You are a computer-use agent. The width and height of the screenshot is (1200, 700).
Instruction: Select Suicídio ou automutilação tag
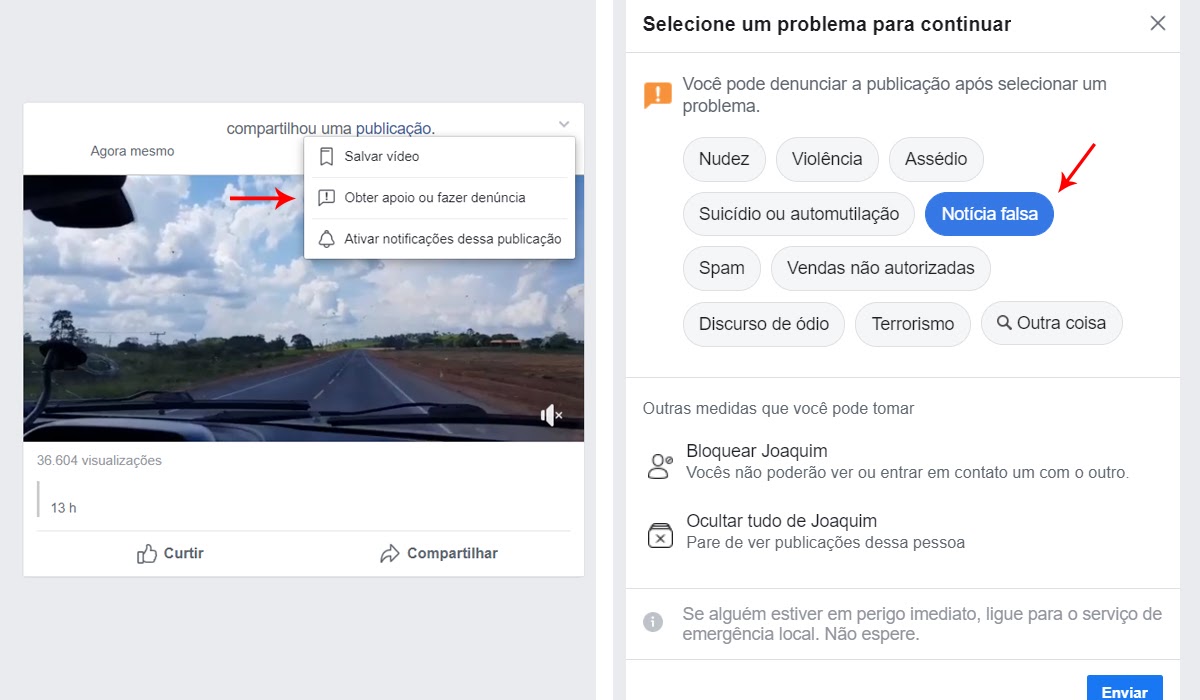[x=799, y=214]
